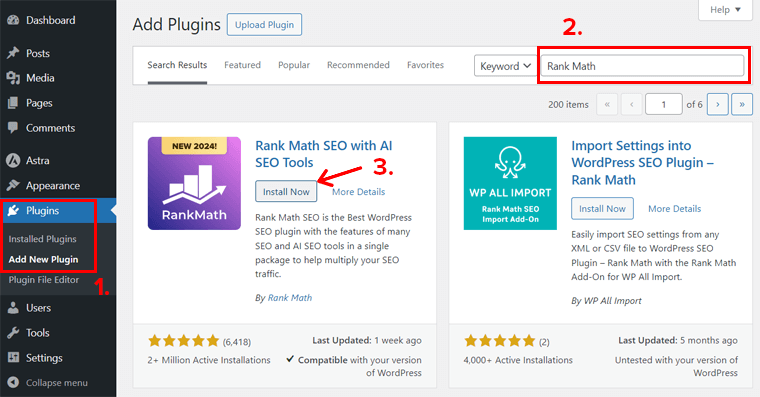Click '2+ Million Active Installations' text
Image resolution: width=760 pixels, height=397 pixels.
pyautogui.click(x=209, y=360)
